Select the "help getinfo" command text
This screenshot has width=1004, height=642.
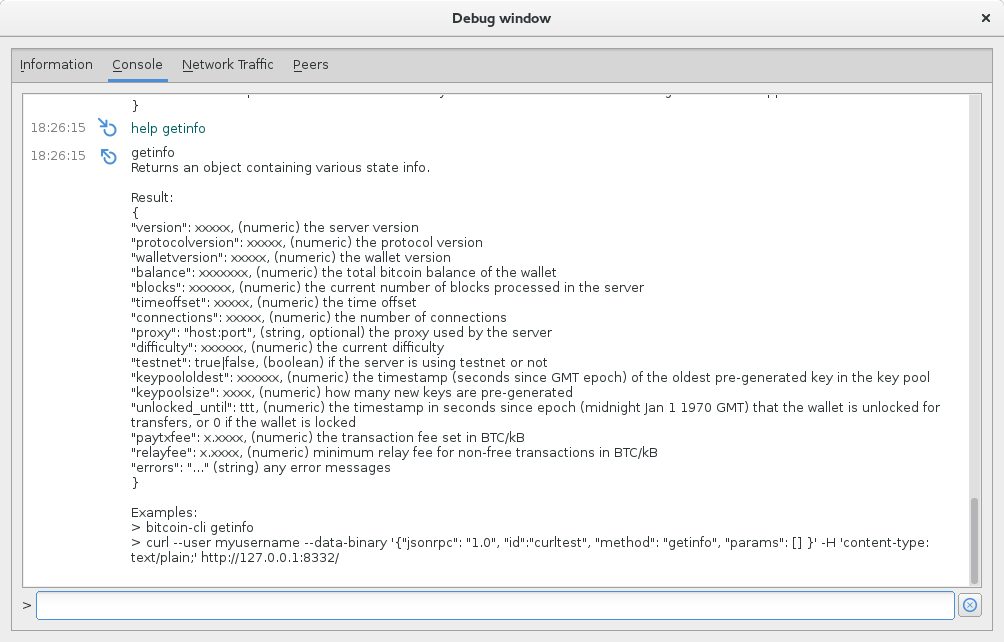point(168,128)
